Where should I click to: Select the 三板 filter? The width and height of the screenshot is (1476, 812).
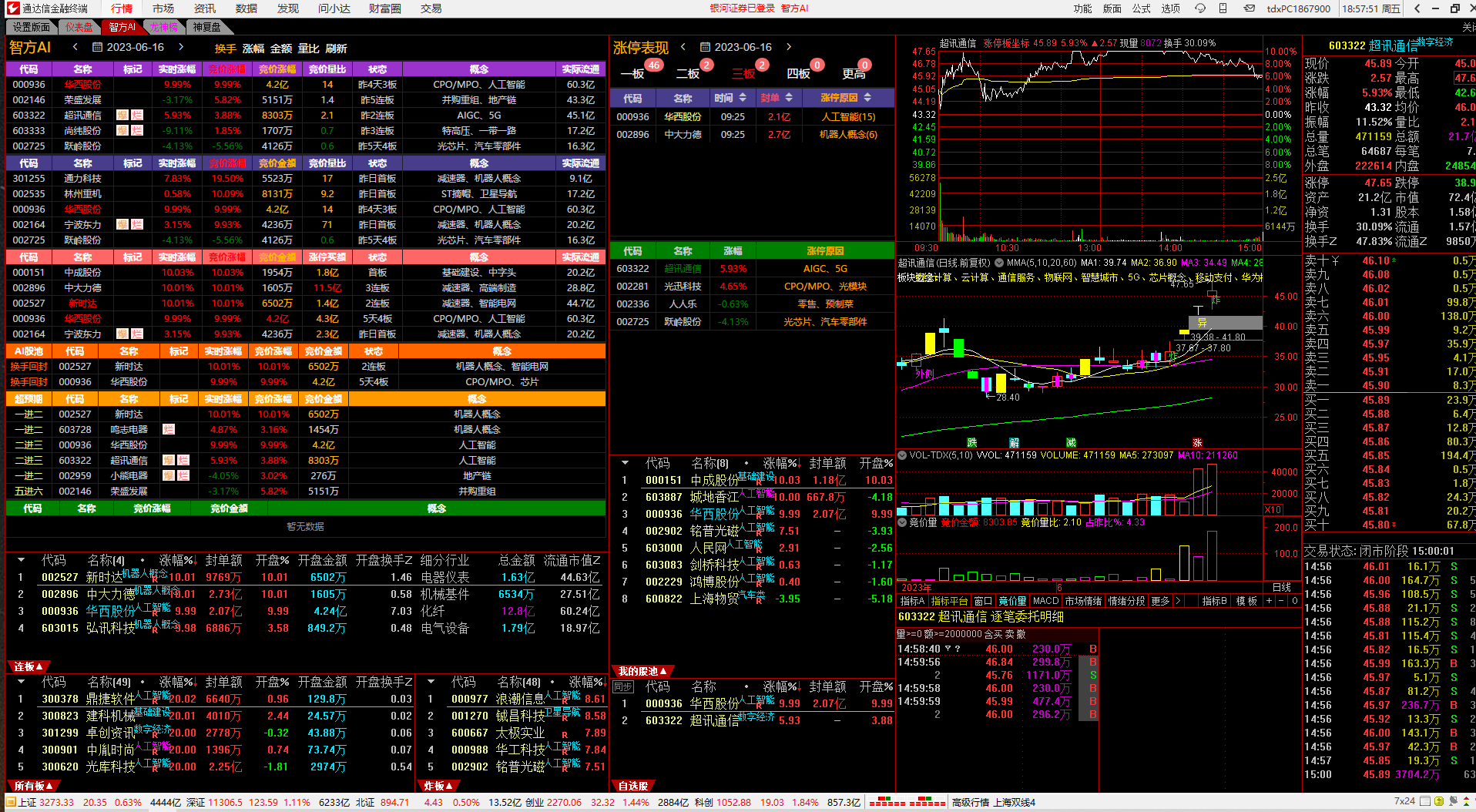click(743, 73)
